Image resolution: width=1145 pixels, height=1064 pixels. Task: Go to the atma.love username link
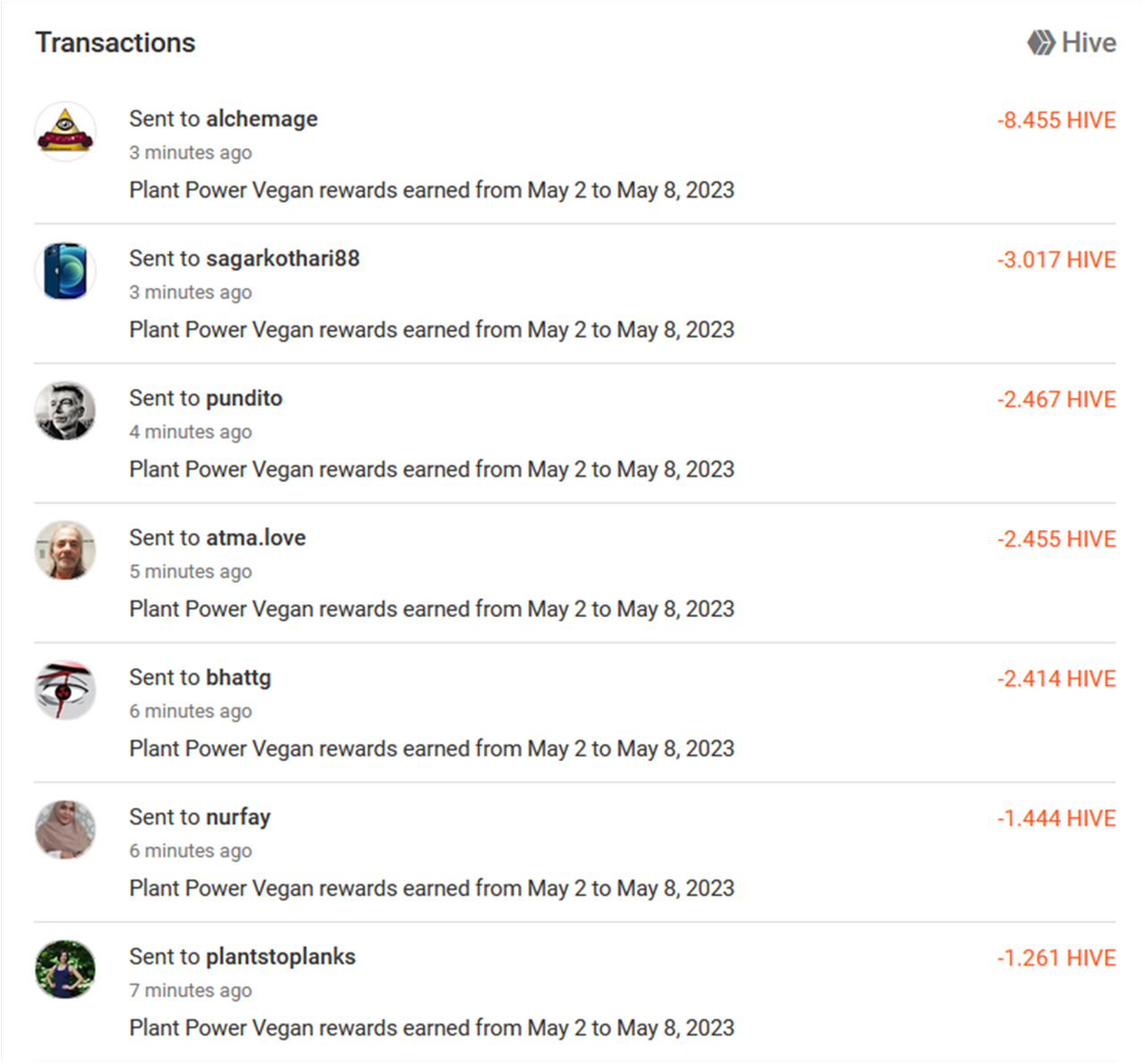click(256, 537)
